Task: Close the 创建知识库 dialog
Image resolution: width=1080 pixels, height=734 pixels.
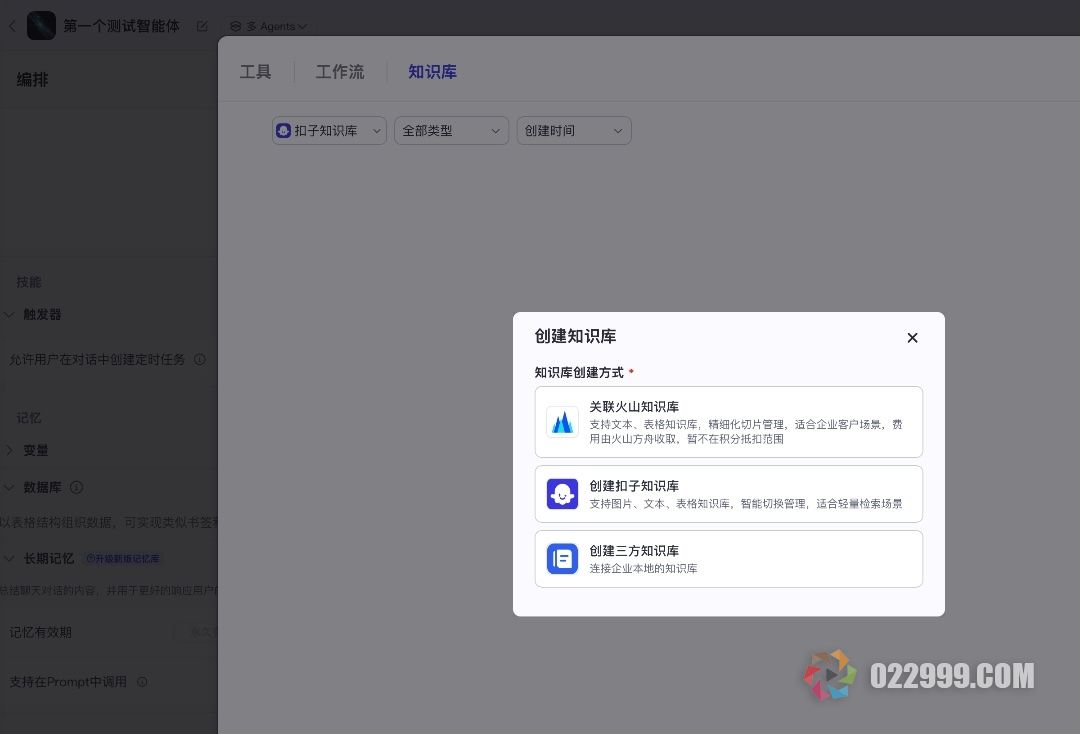Action: pyautogui.click(x=912, y=337)
